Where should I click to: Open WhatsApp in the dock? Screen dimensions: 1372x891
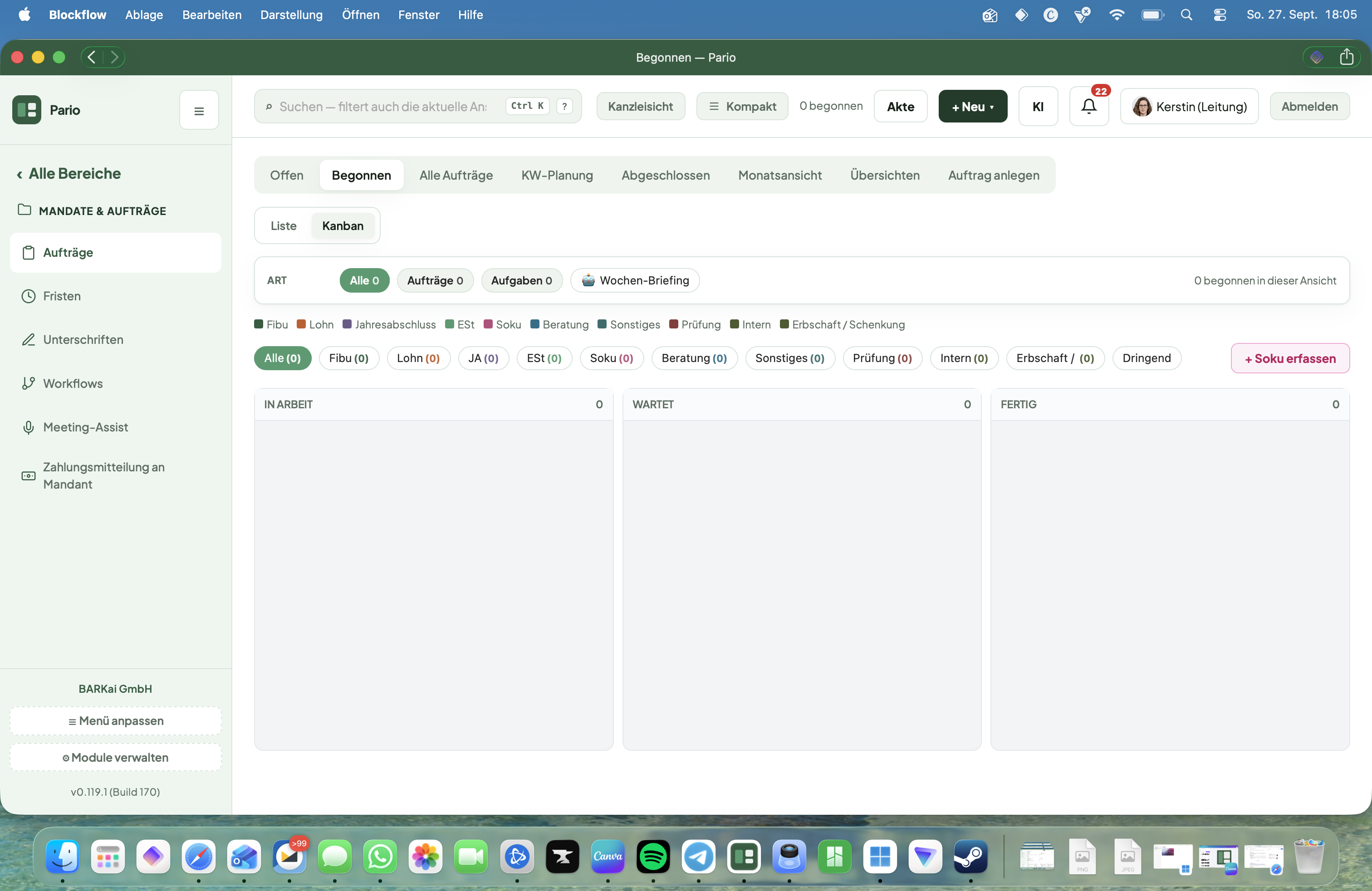[x=380, y=857]
